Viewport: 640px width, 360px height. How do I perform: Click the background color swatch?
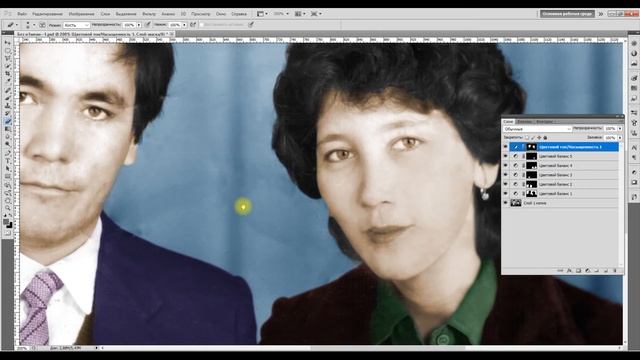(x=10, y=225)
